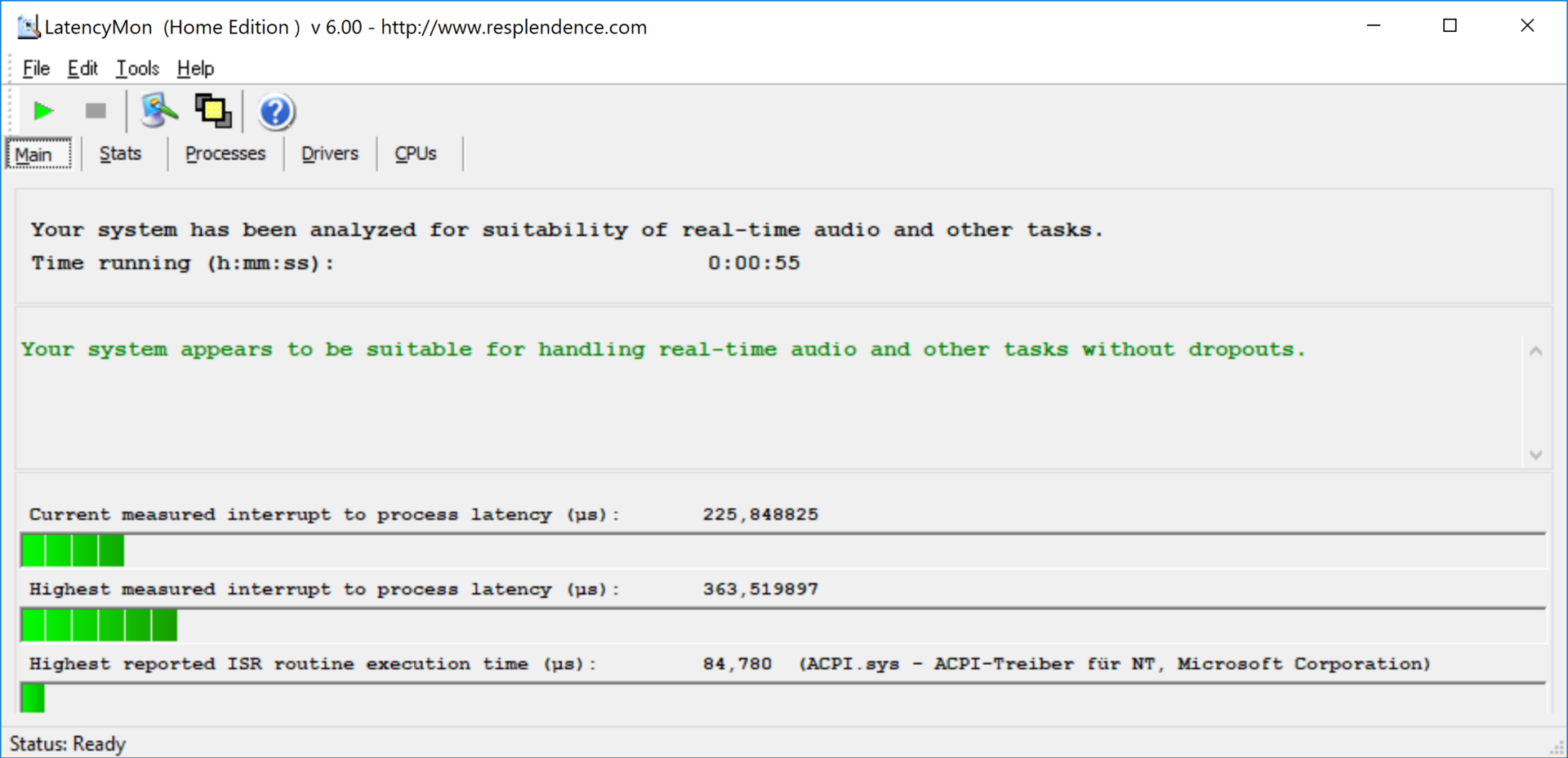Minimize the LatencyMon window
Screen dimensions: 1568x758
[1374, 26]
